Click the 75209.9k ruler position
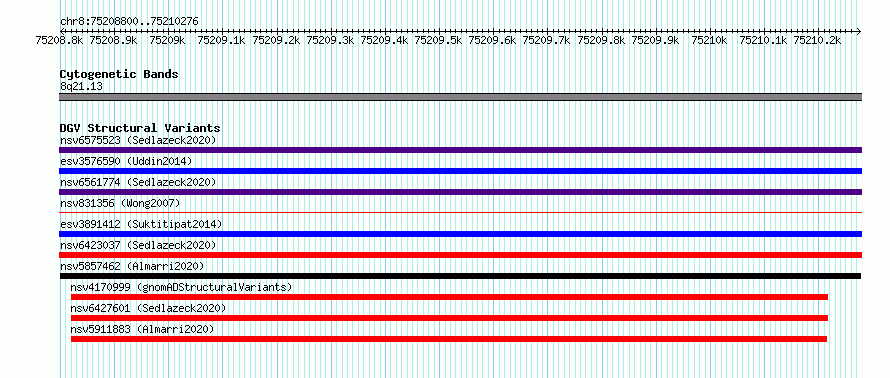Viewport: 890px width, 378px height. (x=656, y=40)
